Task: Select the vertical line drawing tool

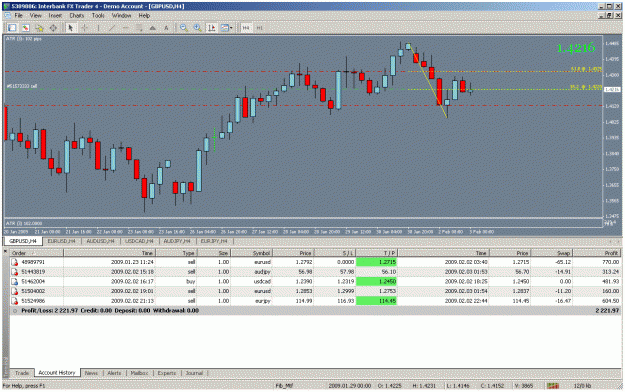Action: pyautogui.click(x=98, y=28)
